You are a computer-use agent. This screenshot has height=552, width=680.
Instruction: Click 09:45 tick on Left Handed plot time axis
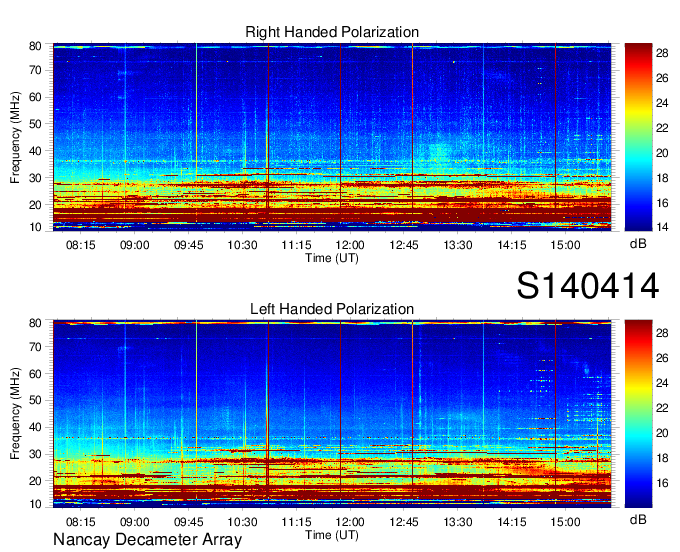coord(188,522)
